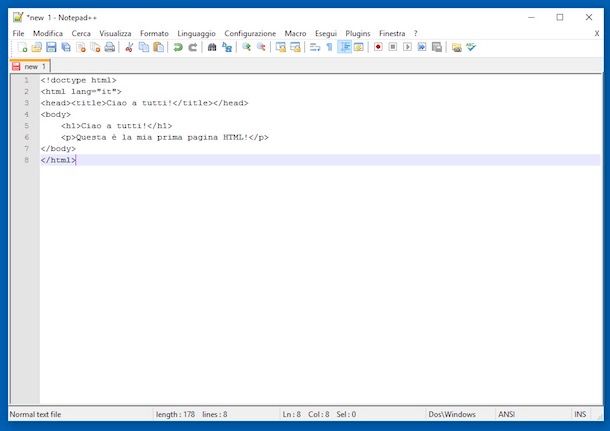The height and width of the screenshot is (431, 610).
Task: Click the Cut scissors icon
Action: (129, 47)
